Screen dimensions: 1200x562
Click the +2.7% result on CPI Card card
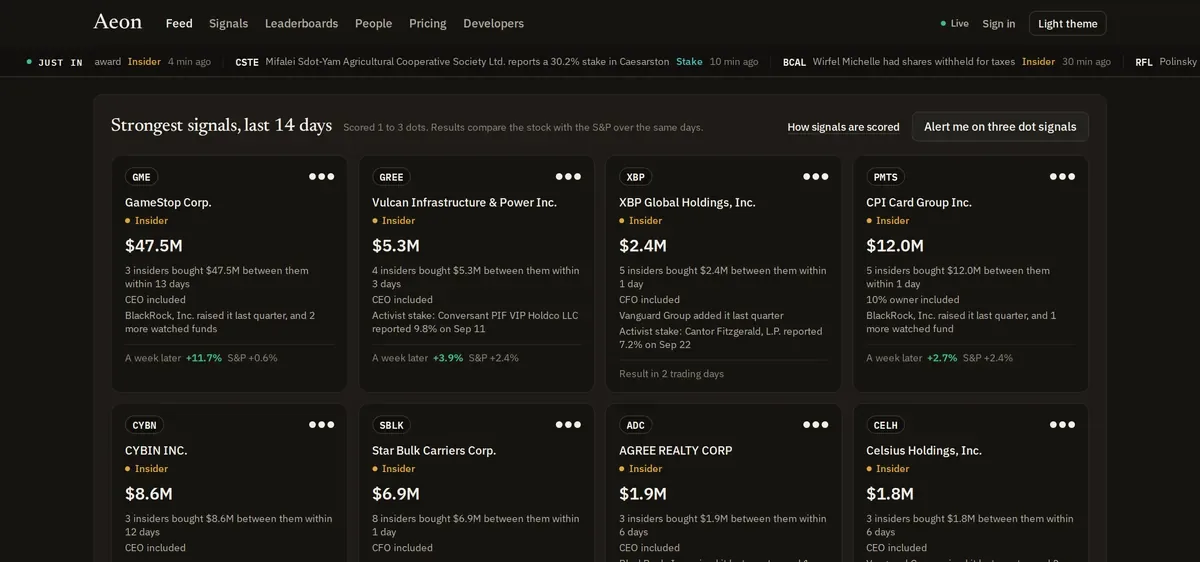942,358
